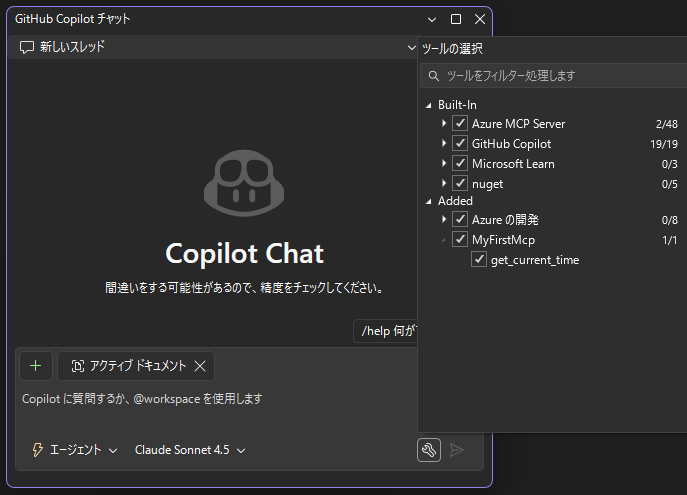
Task: Collapse the Built-In tools section
Action: coord(428,105)
